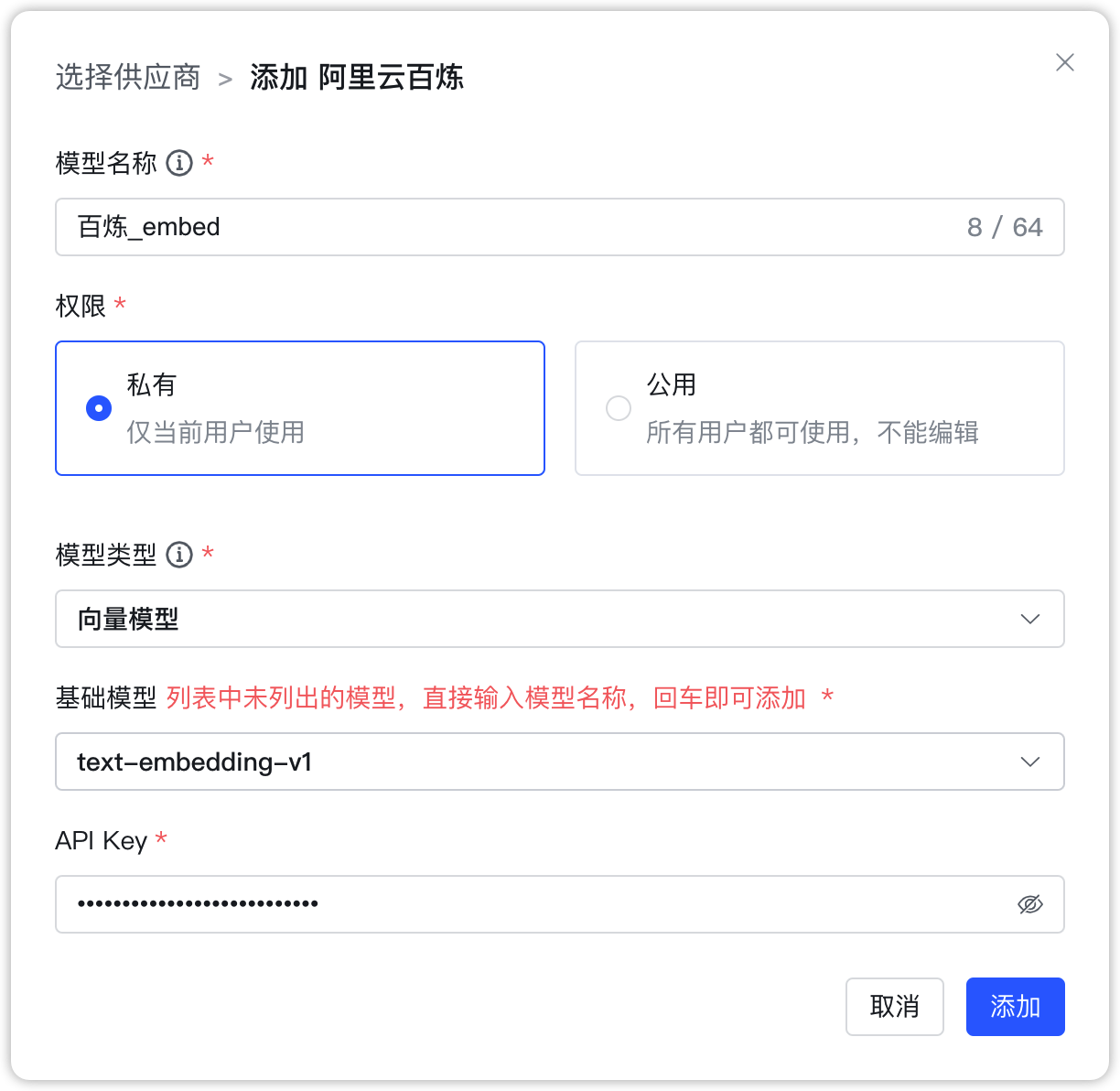Viewport: 1120px width, 1091px height.
Task: Cancel the dialog via 取消 button
Action: pos(894,1007)
